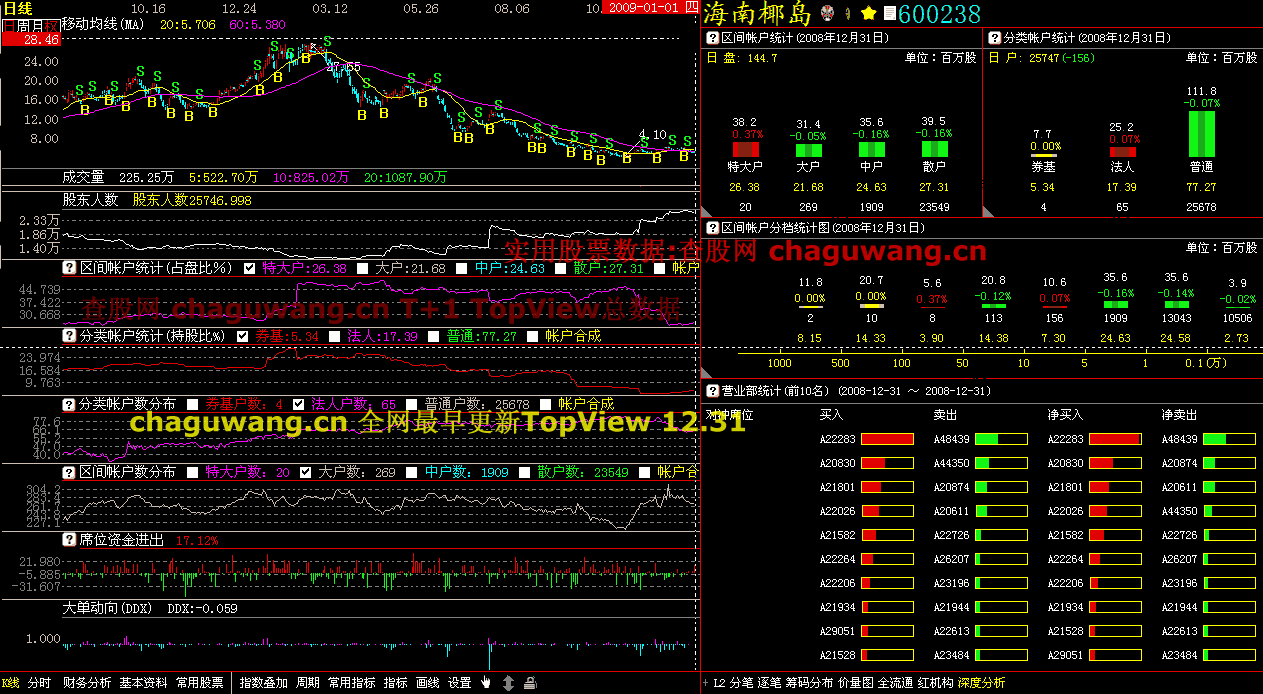Click the lock icon in bottom toolbar
The image size is (1263, 694).
(530, 683)
